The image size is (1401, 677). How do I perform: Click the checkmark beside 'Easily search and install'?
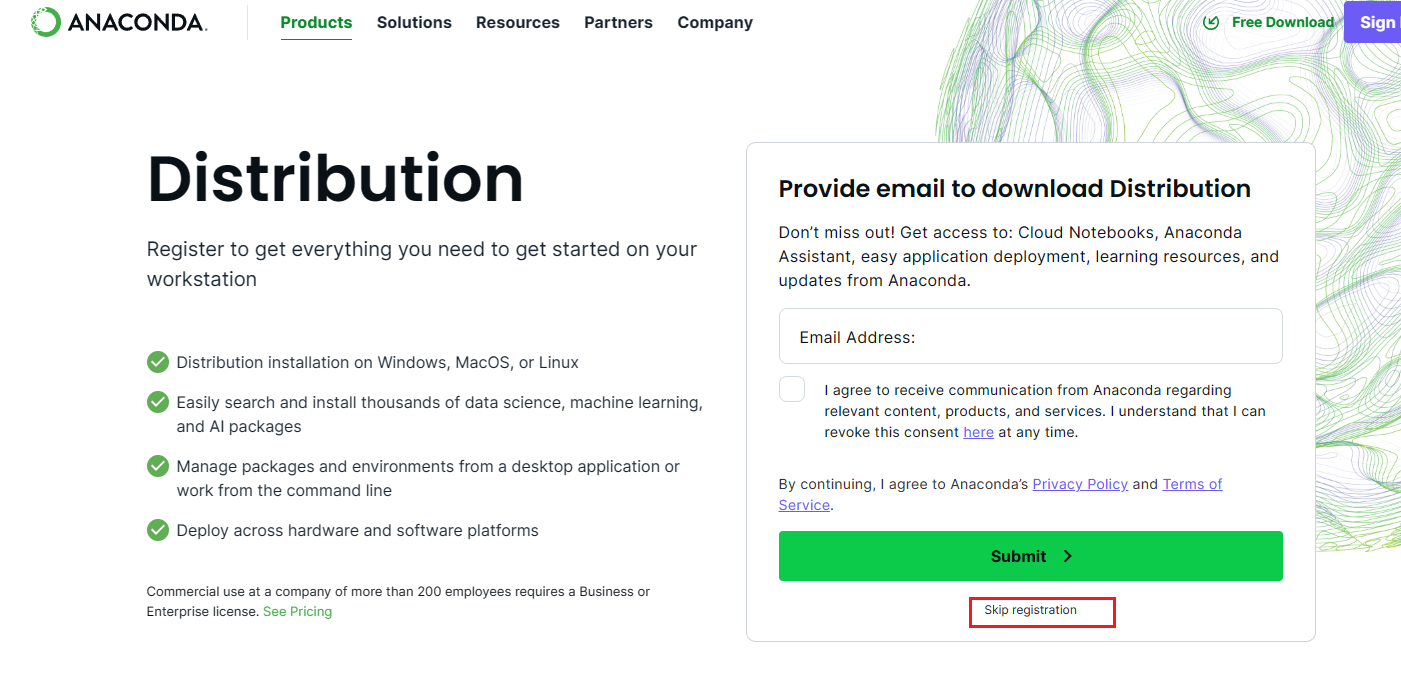pos(158,402)
